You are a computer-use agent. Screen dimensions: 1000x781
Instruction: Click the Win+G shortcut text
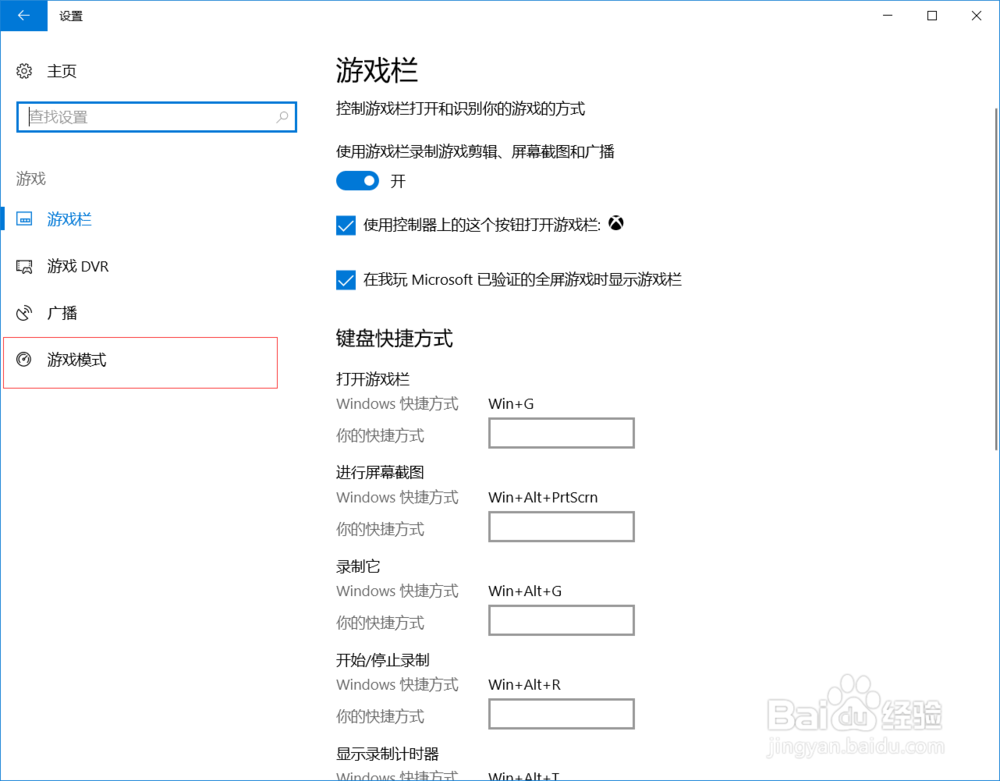(511, 404)
